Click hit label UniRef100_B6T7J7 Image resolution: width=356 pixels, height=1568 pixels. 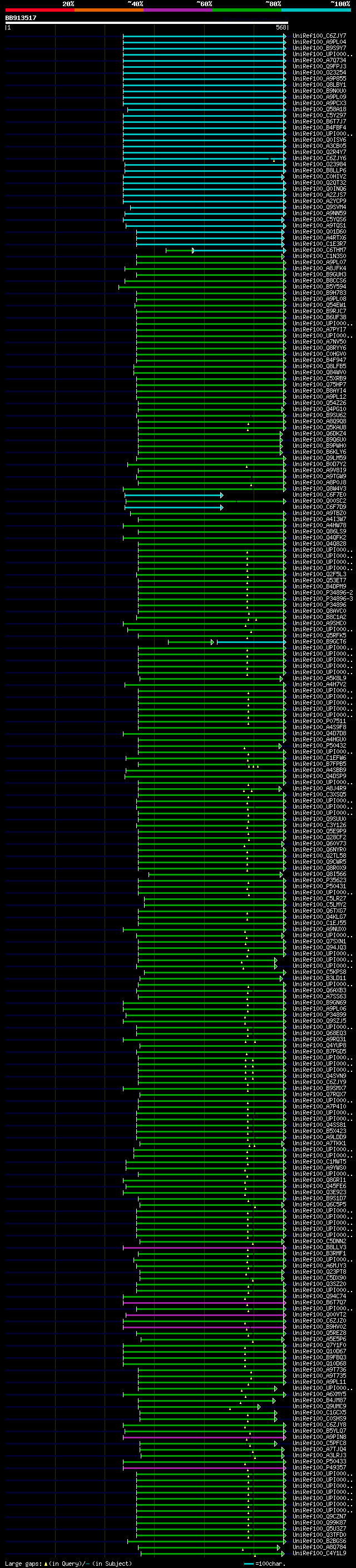319,121
